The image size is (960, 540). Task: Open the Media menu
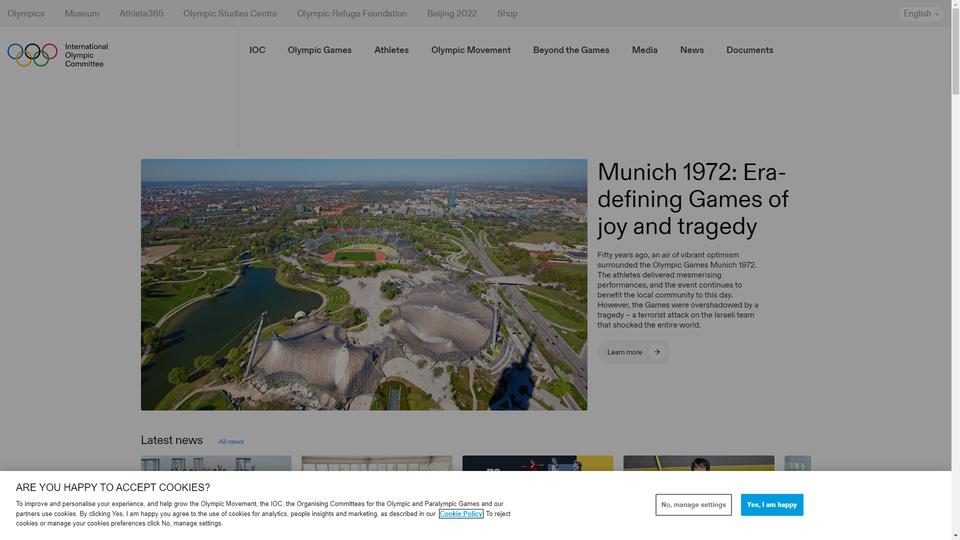[645, 50]
